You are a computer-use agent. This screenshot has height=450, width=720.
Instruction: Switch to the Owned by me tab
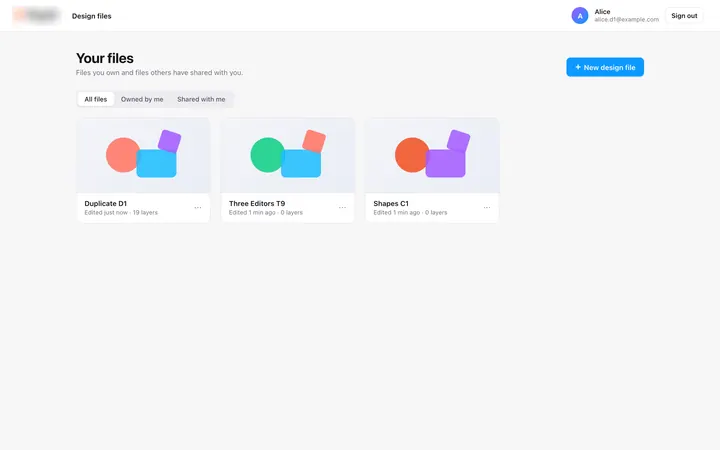(x=142, y=99)
